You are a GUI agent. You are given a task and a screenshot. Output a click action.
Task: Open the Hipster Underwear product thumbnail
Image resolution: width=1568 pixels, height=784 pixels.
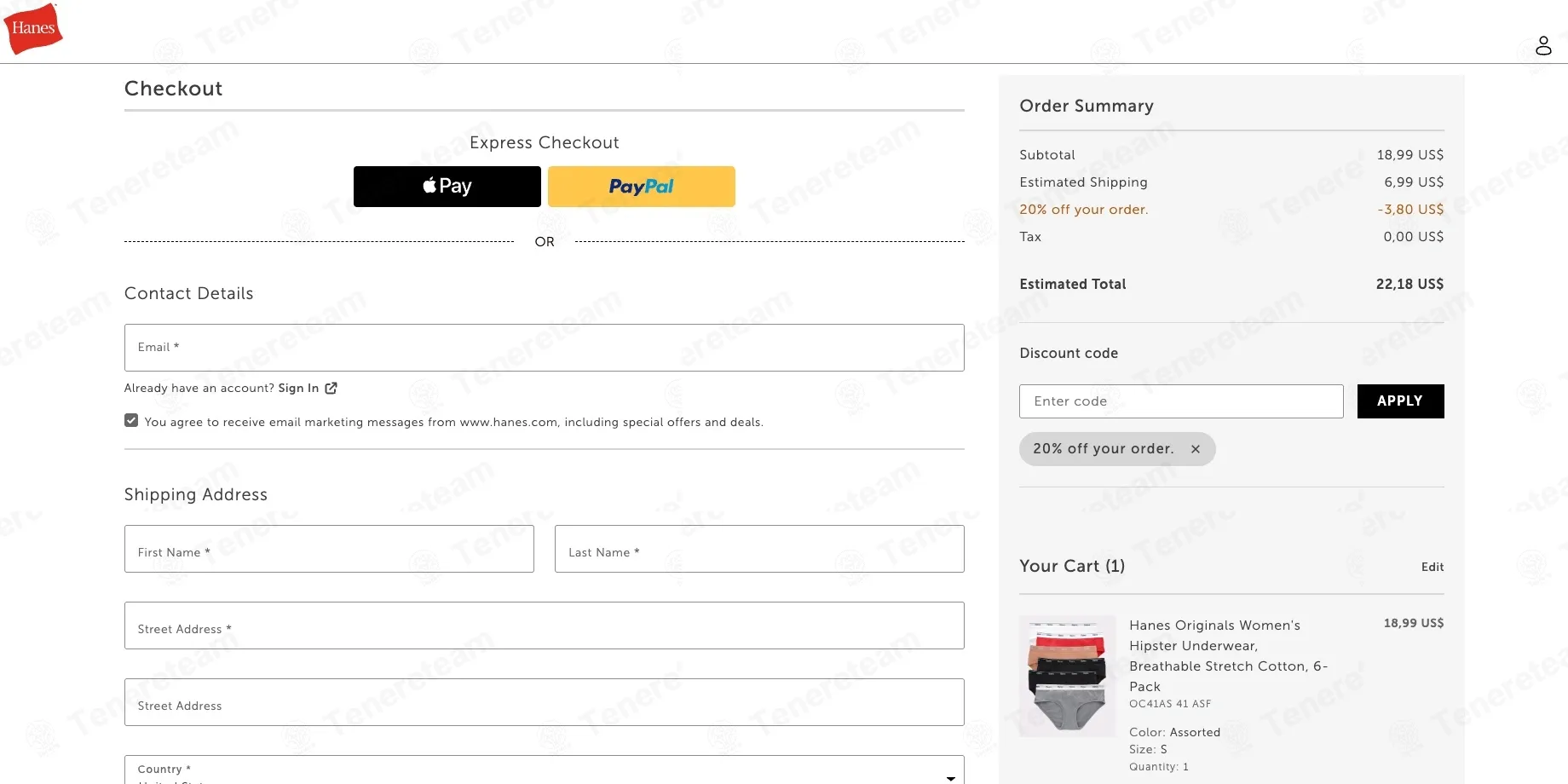tap(1068, 676)
